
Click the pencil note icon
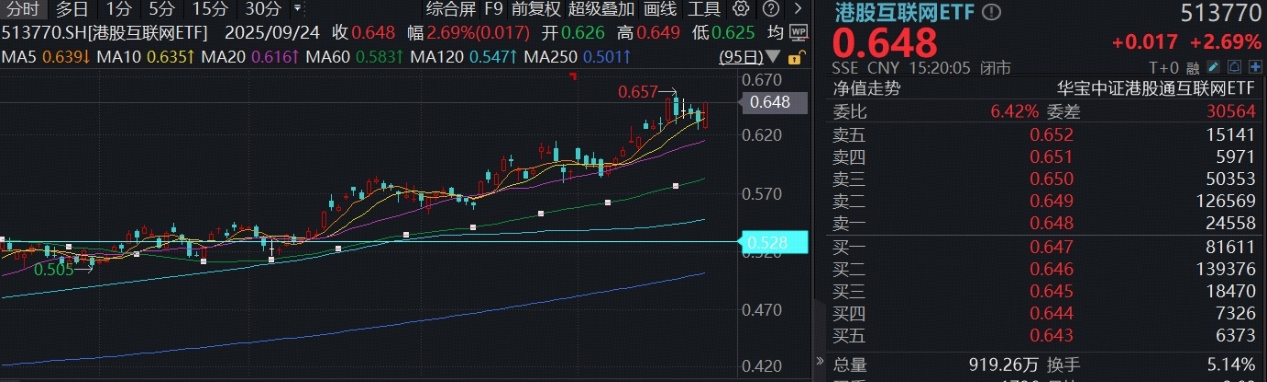click(x=1213, y=68)
